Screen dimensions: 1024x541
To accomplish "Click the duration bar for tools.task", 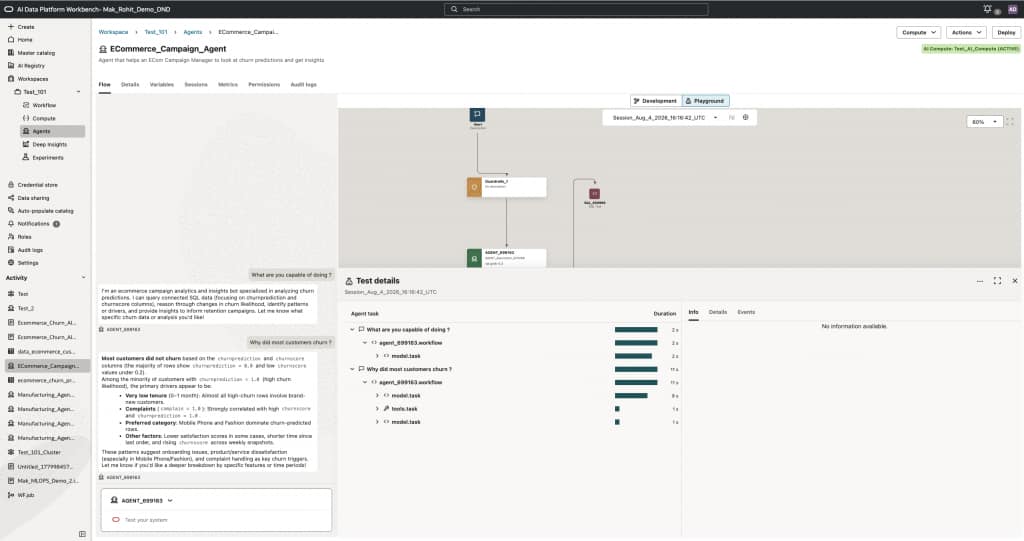I will click(617, 409).
